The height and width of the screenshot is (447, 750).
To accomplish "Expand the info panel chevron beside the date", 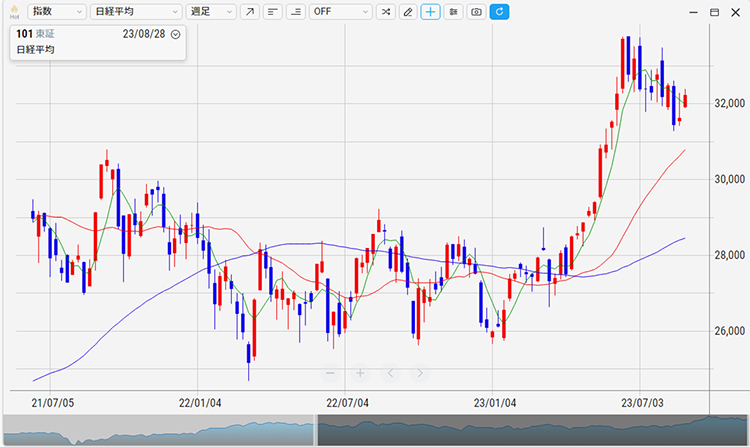I will [176, 34].
